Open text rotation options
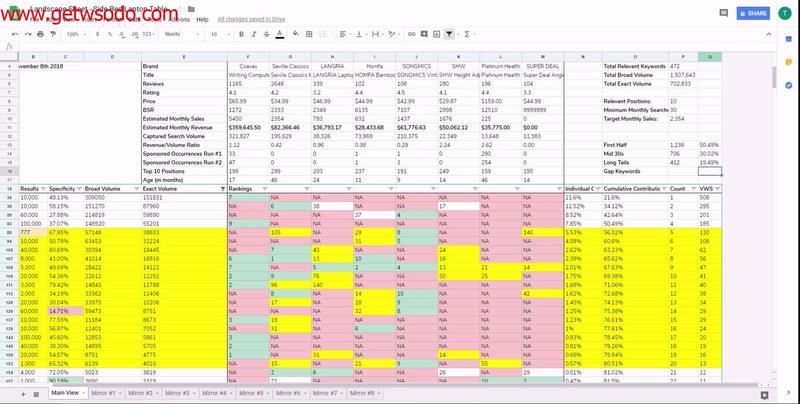 (x=392, y=34)
